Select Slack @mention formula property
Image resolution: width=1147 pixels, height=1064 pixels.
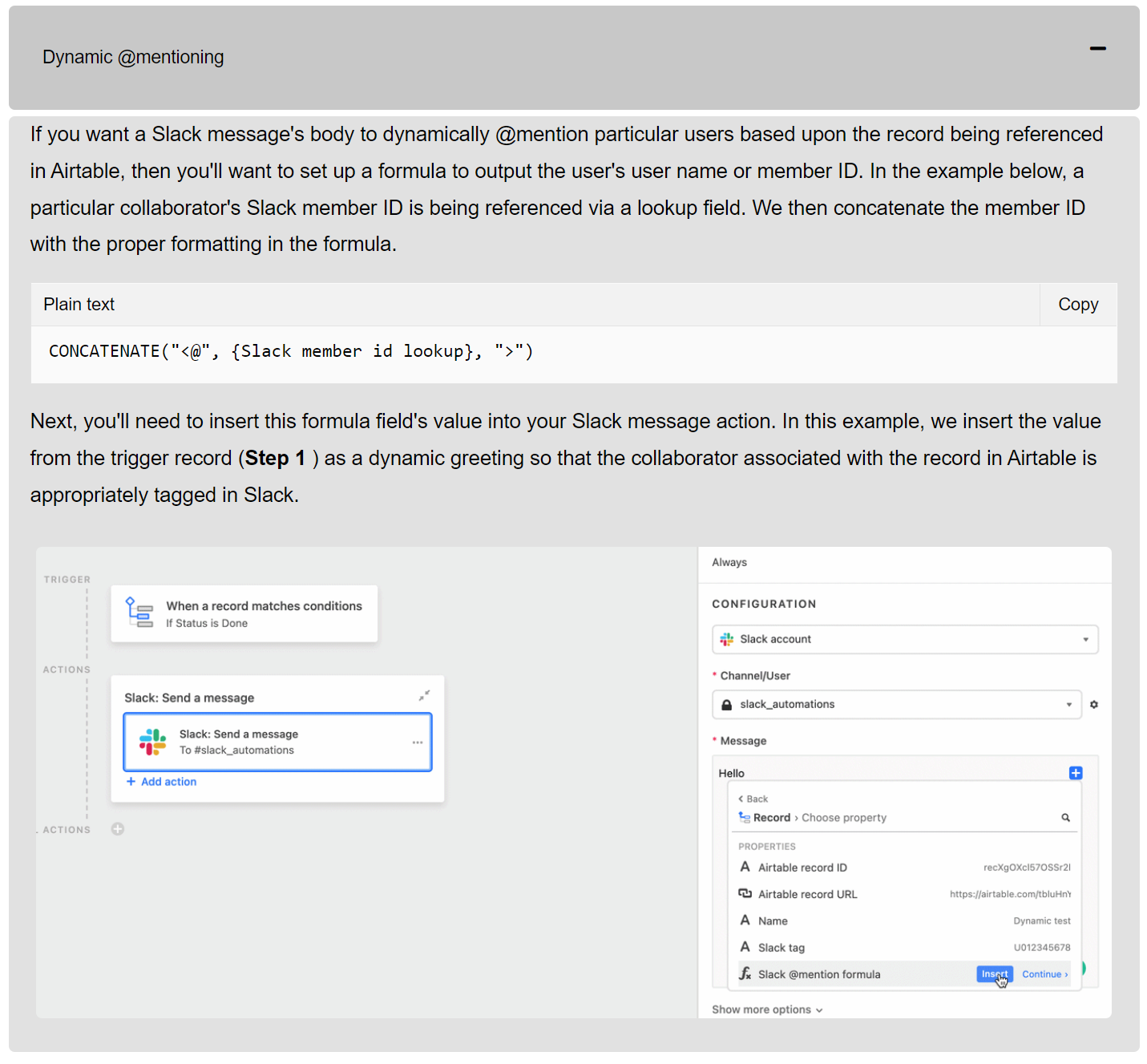tap(904, 974)
